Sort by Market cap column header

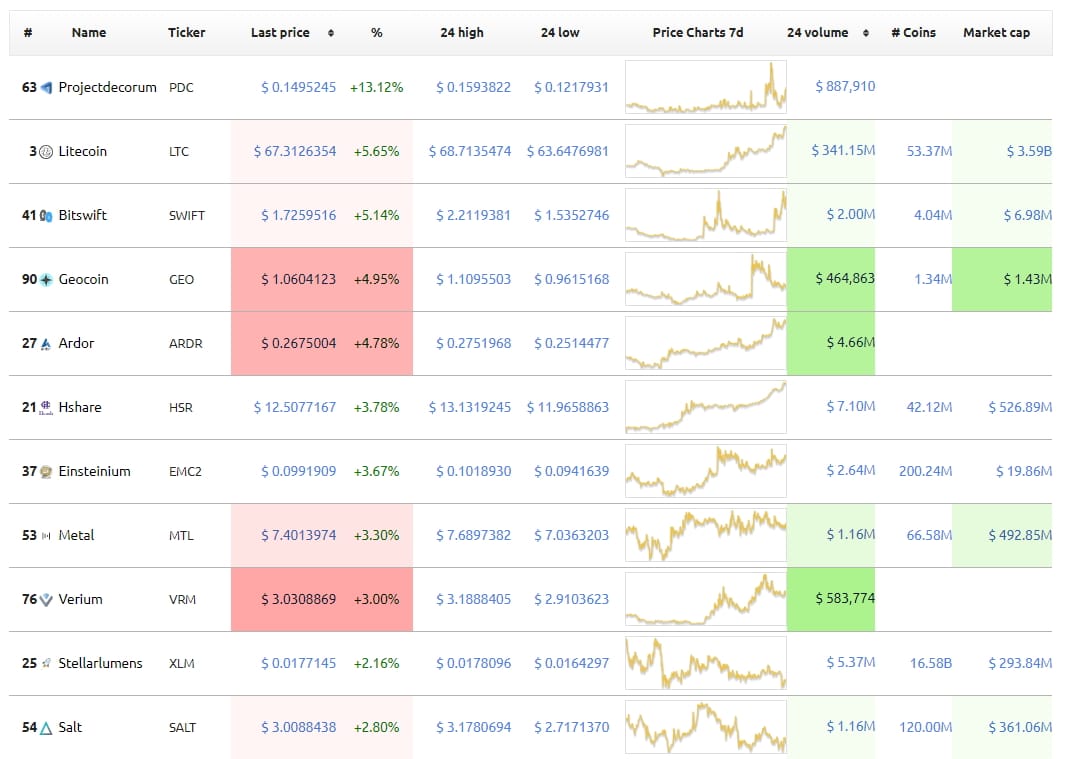pos(996,33)
